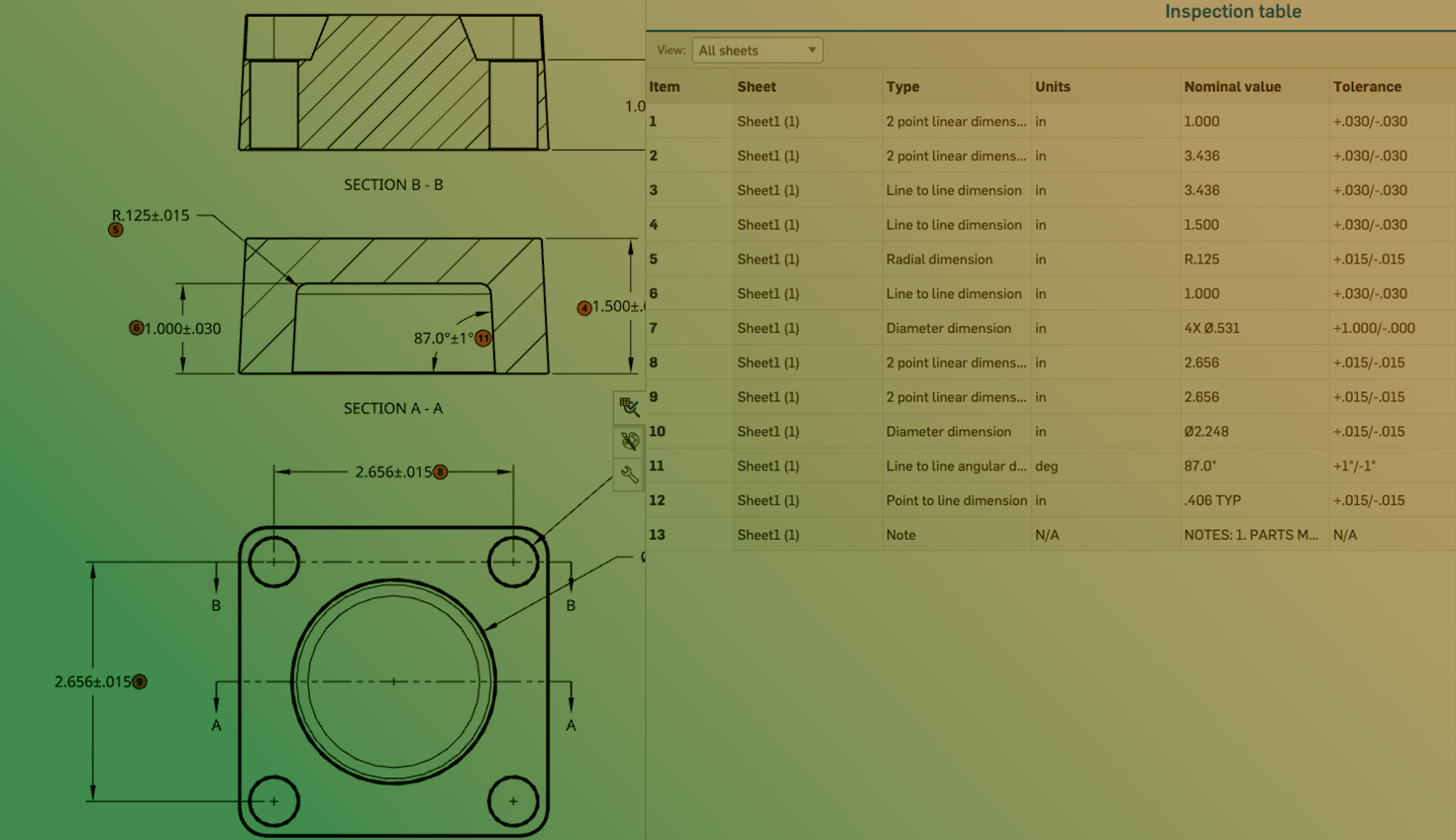
Task: Open the wrench properties panel
Action: pyautogui.click(x=629, y=475)
